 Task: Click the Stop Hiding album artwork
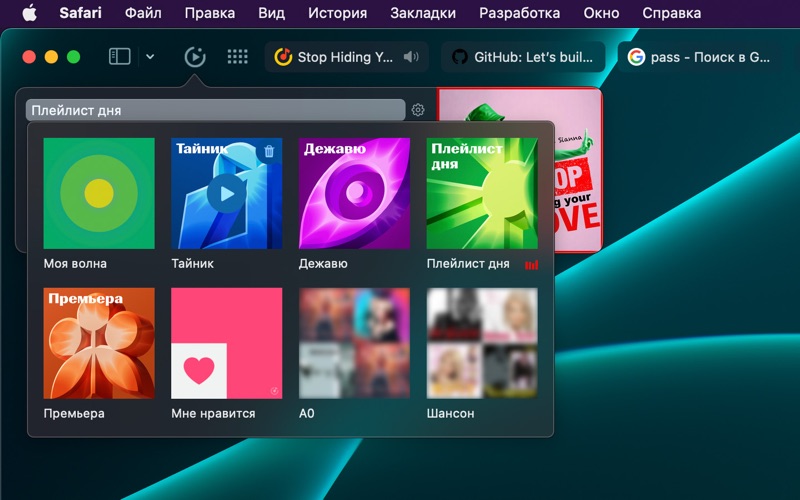pos(578,170)
